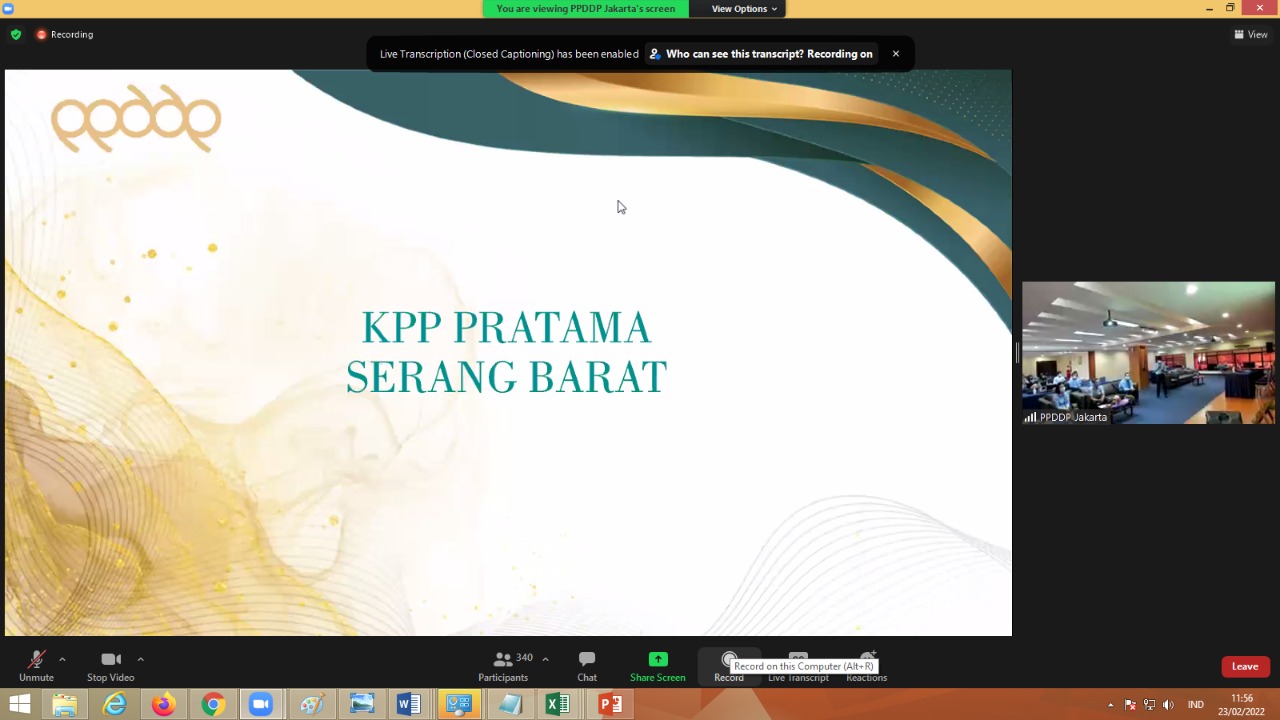Open Google Chrome from the taskbar

[x=212, y=705]
